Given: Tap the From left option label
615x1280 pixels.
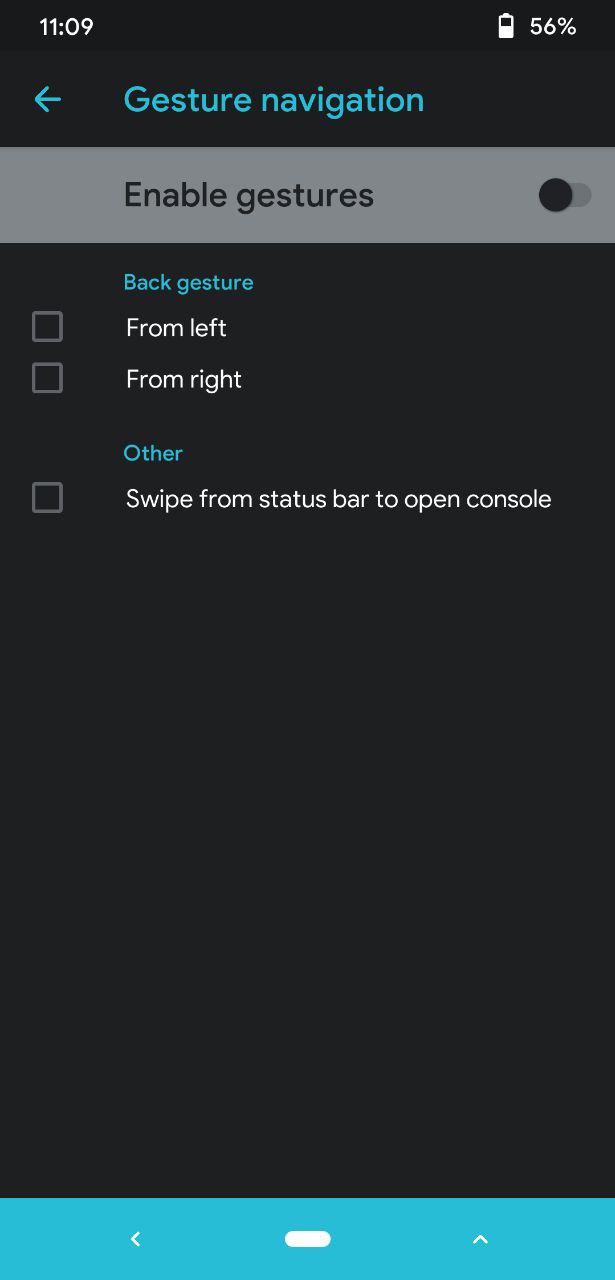Looking at the screenshot, I should [176, 328].
